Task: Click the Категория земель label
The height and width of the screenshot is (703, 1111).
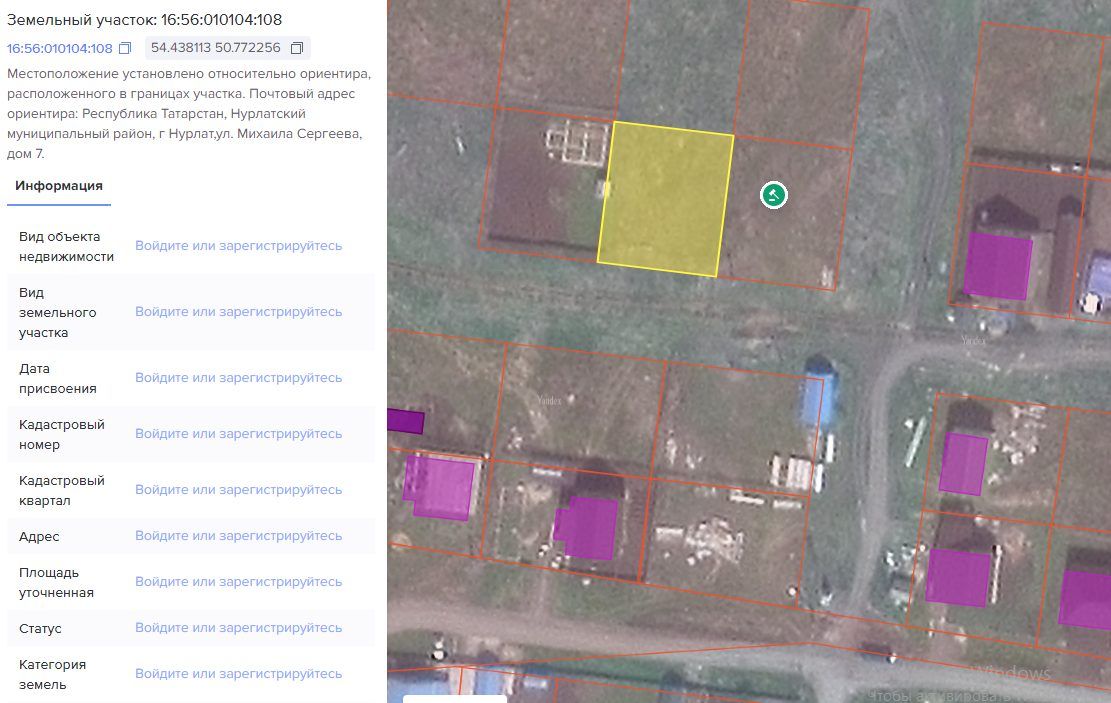Action: 52,675
